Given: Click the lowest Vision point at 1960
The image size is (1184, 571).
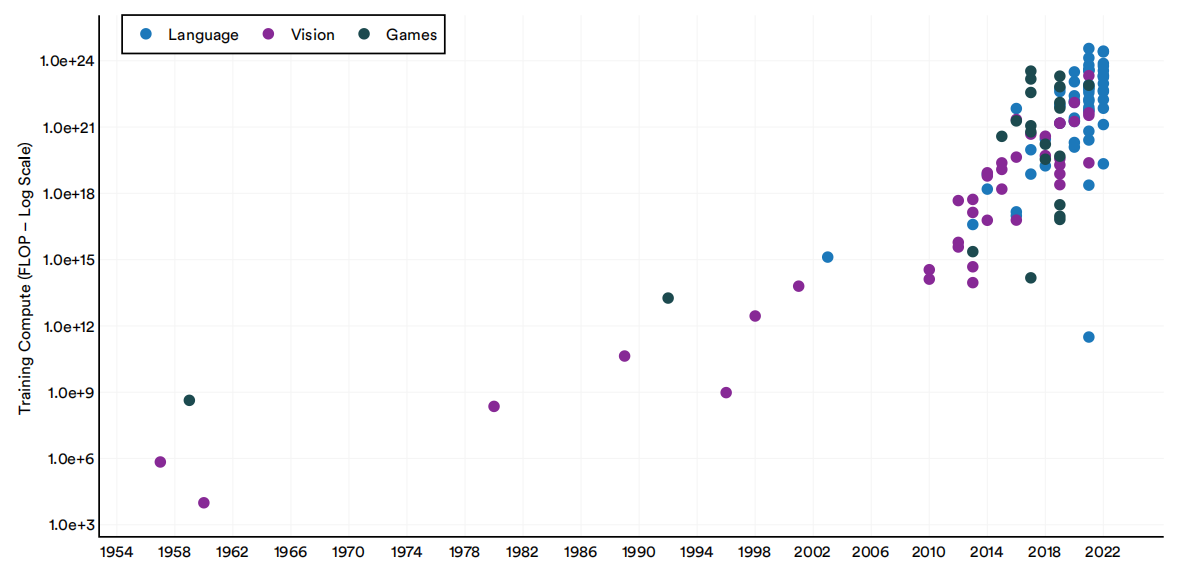Looking at the screenshot, I should coord(204,503).
